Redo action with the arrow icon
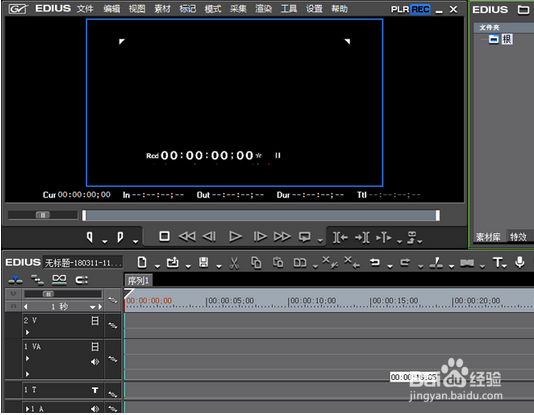This screenshot has width=534, height=415. point(405,262)
